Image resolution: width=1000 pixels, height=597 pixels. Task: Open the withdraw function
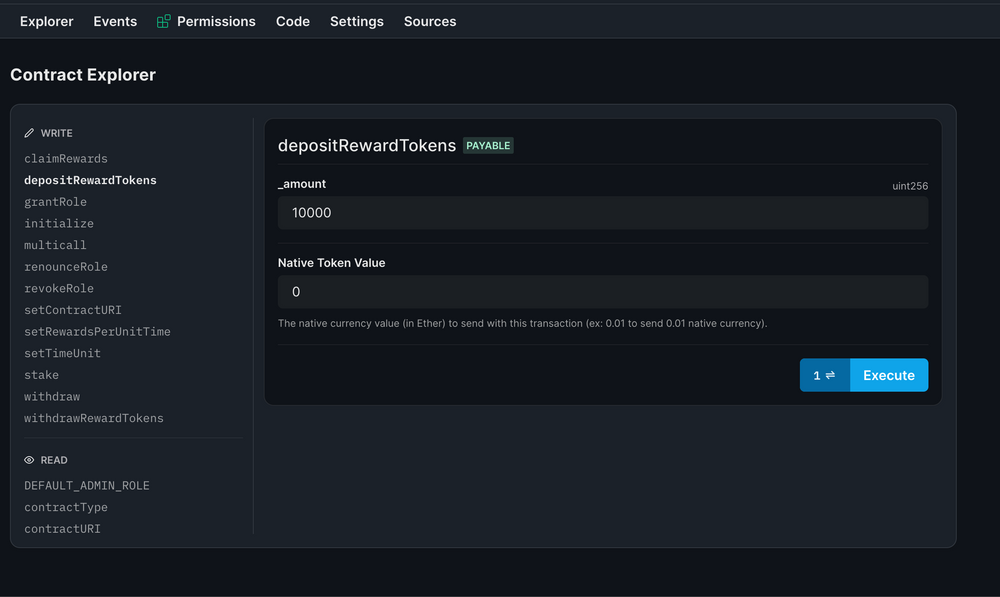pyautogui.click(x=52, y=396)
